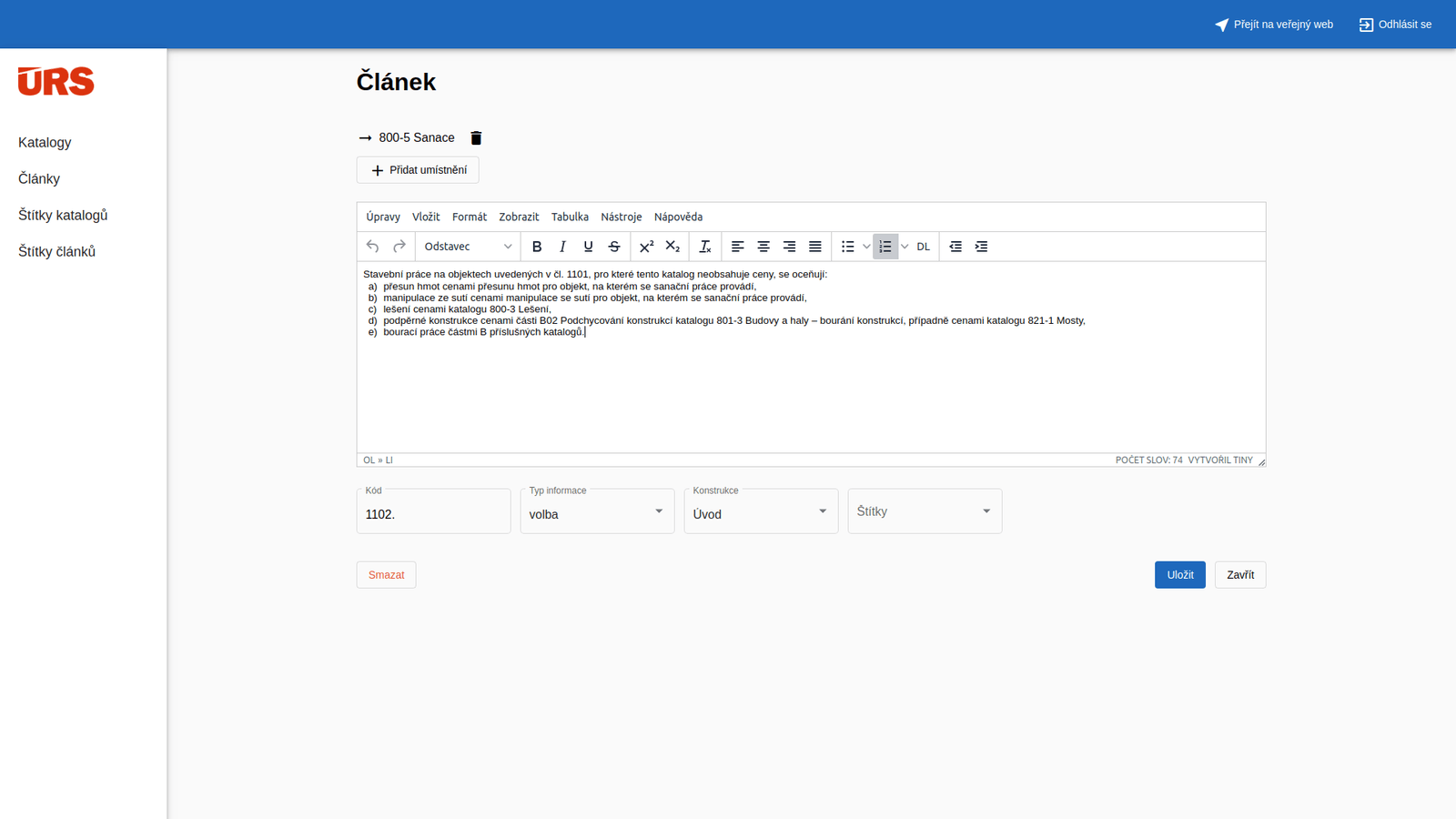1456x819 pixels.
Task: Insert a definition list with DL
Action: pos(924,247)
